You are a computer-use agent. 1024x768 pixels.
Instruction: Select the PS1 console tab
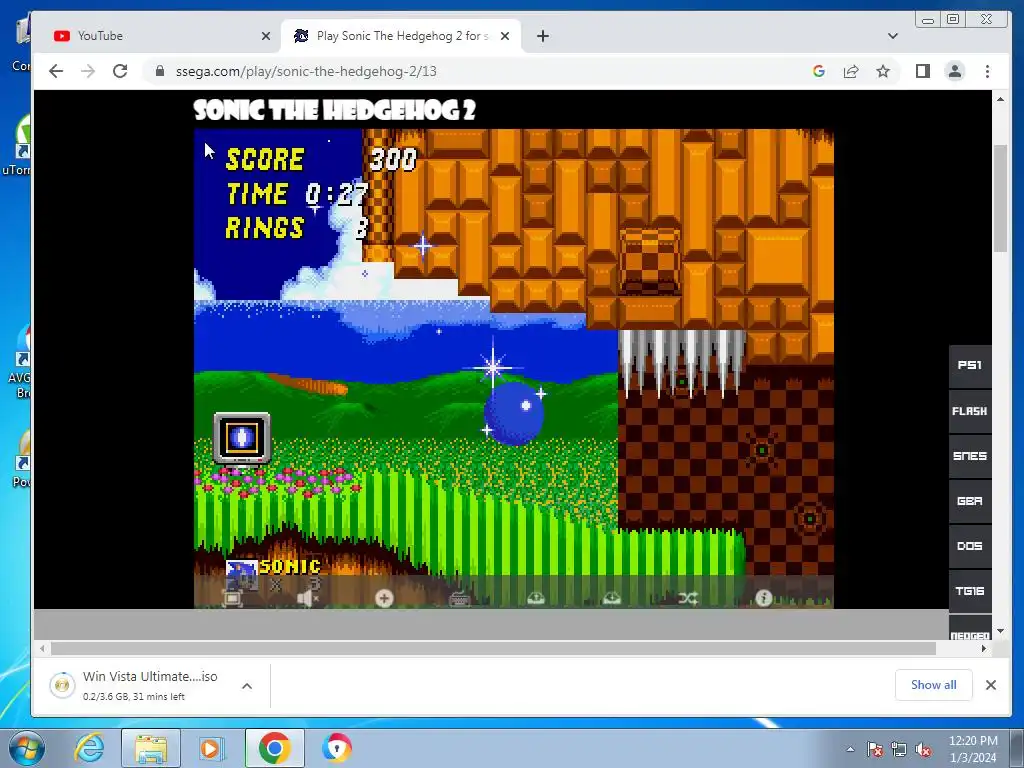970,366
